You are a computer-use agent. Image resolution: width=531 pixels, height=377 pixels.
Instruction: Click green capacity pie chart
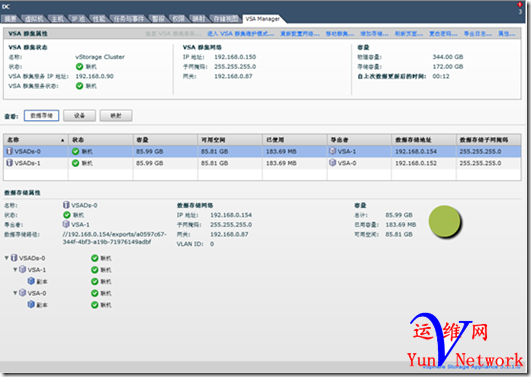[x=445, y=221]
